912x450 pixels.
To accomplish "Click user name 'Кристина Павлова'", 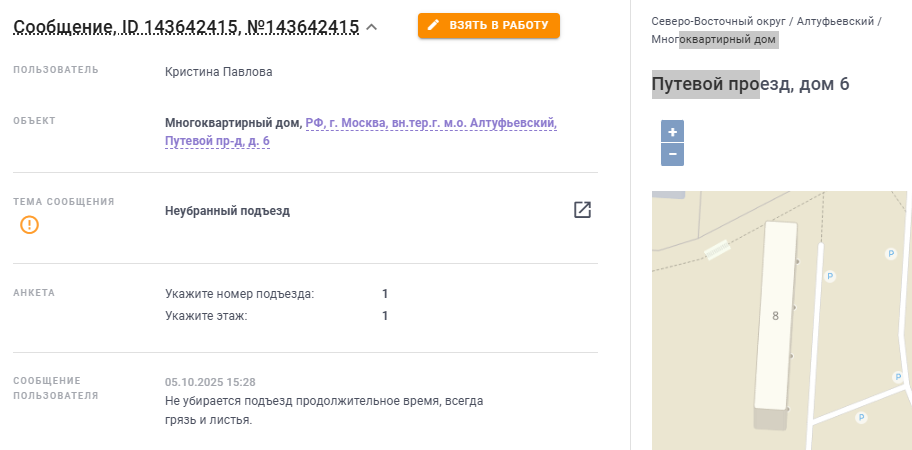I will (218, 72).
